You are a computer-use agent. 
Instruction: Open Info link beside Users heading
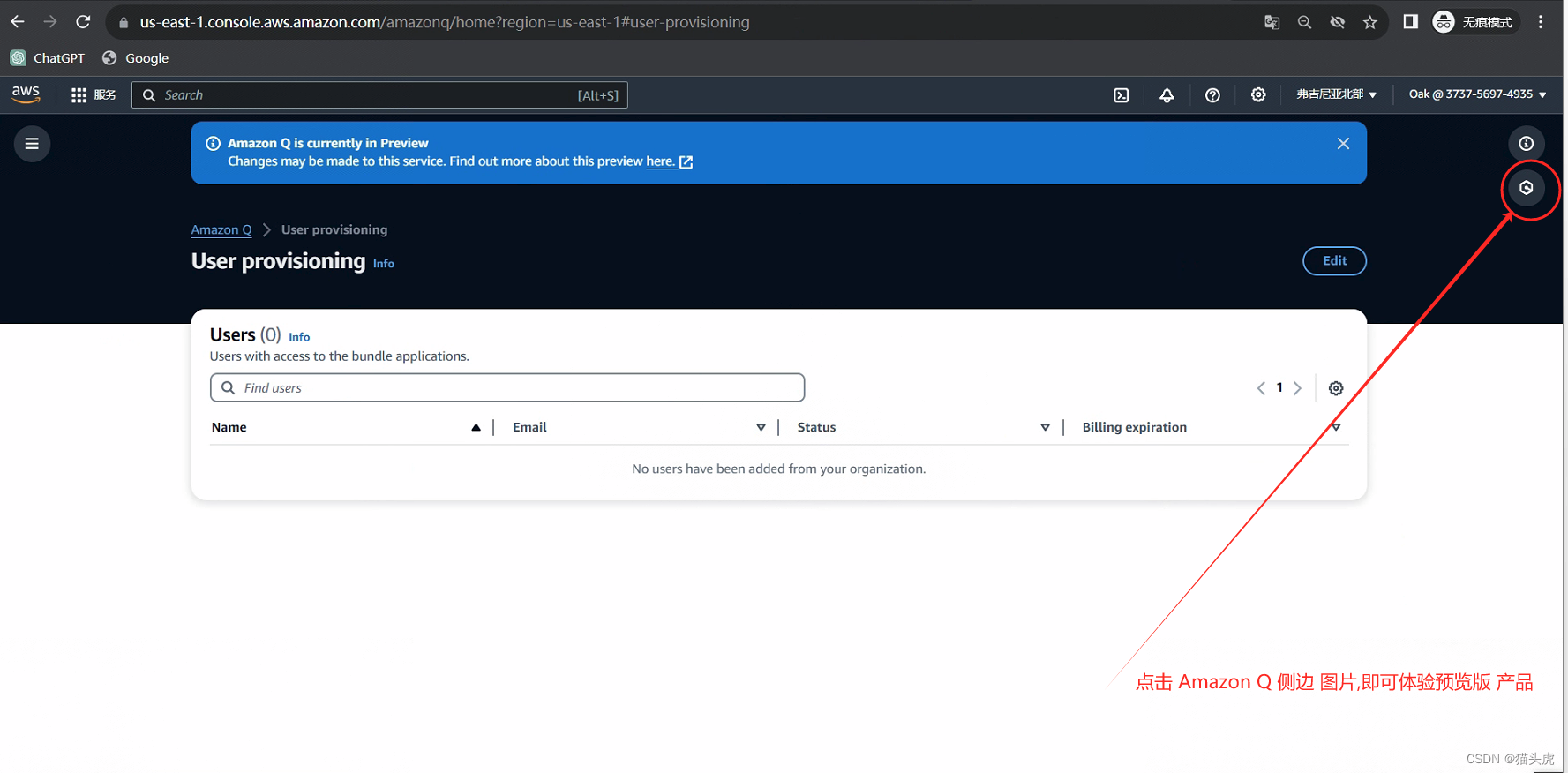[299, 337]
